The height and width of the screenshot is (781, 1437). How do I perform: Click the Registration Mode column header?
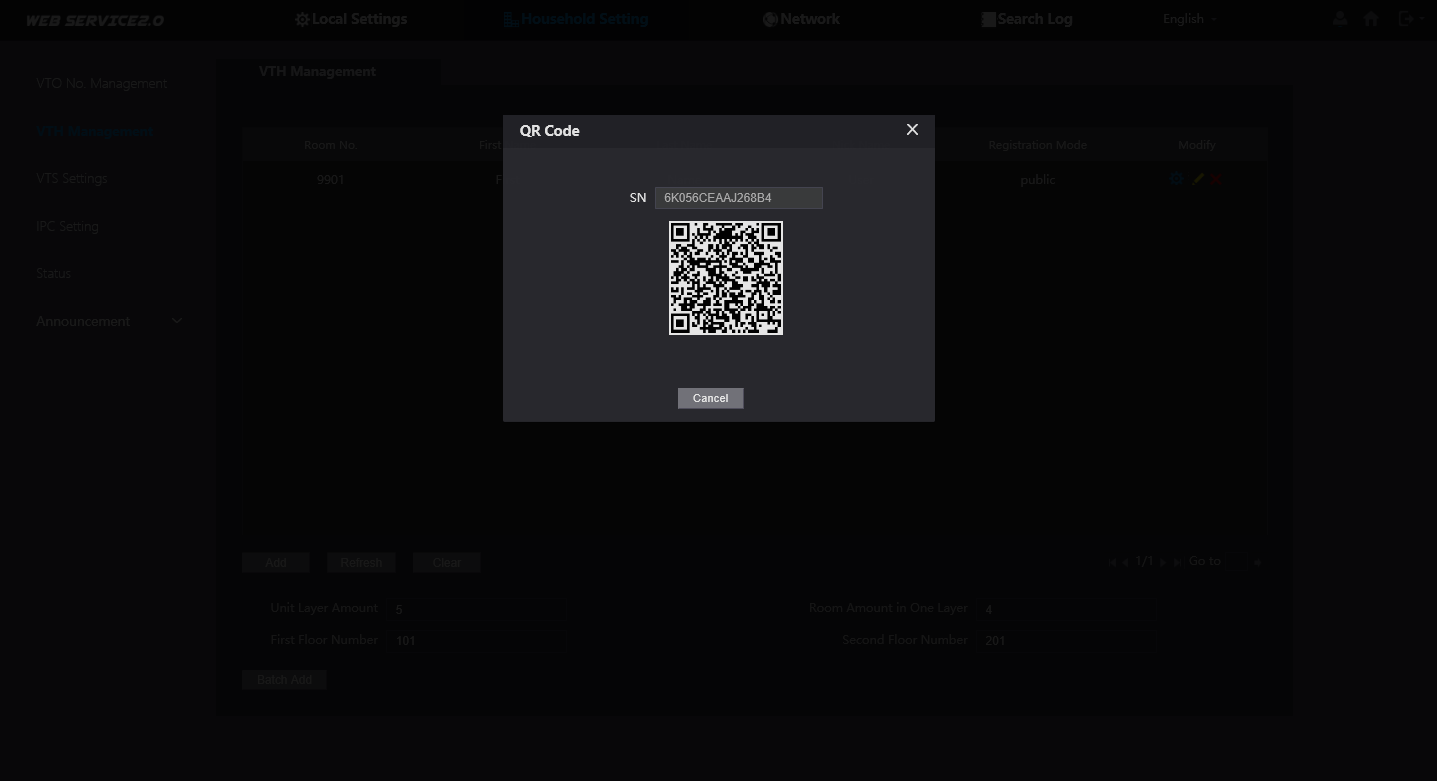tap(1037, 145)
